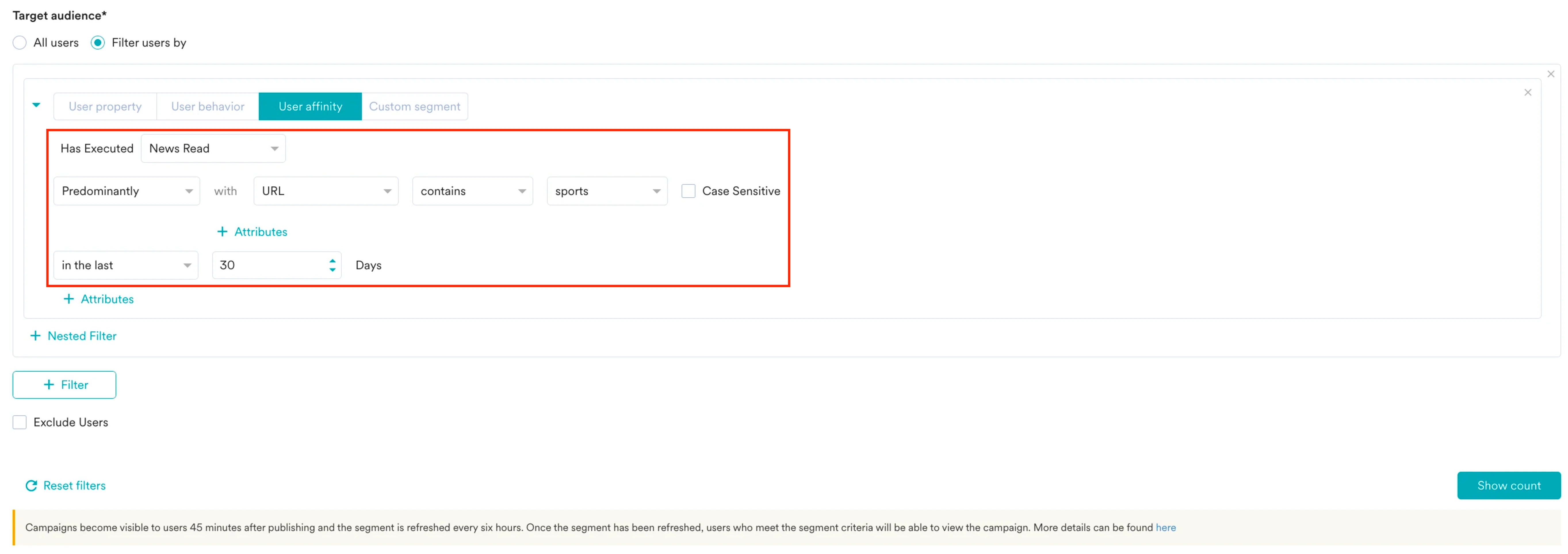Viewport: 1568px width, 554px height.
Task: Click plus icon for lower Attributes
Action: coord(69,299)
